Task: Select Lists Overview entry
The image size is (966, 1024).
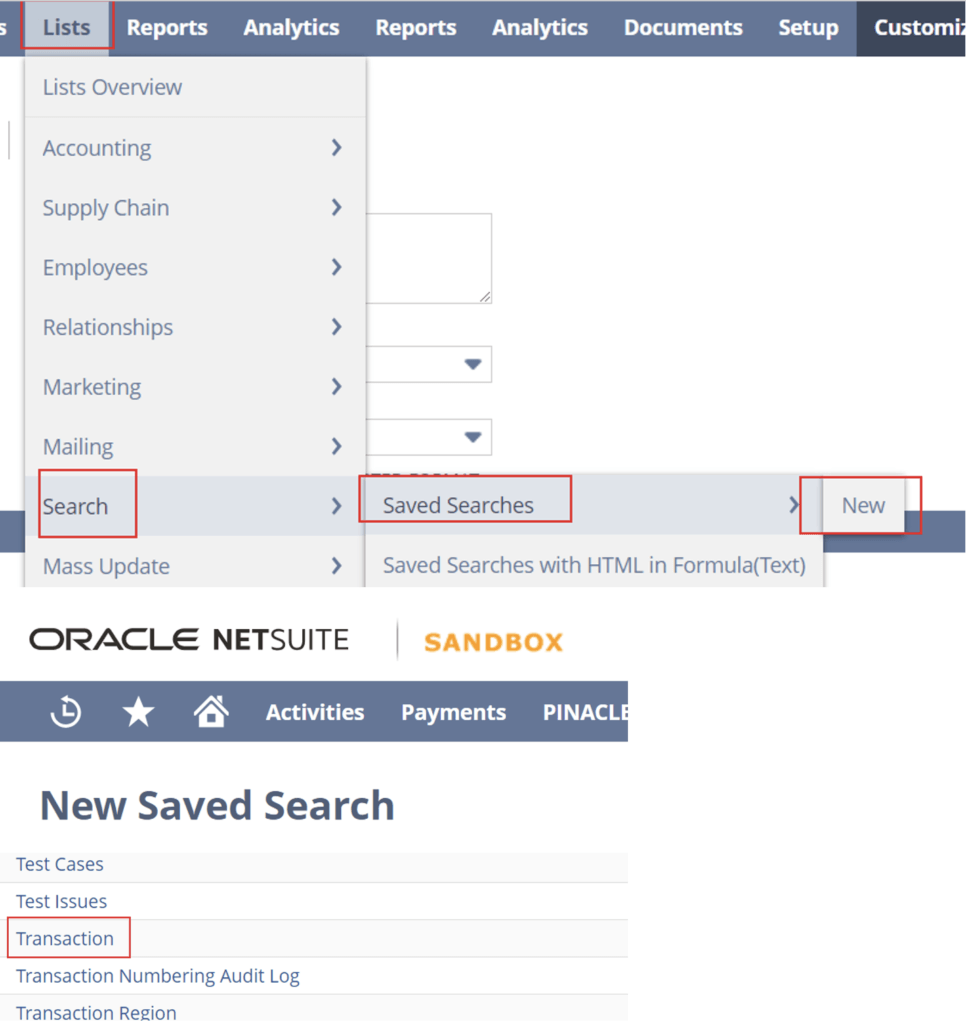Action: pos(112,87)
